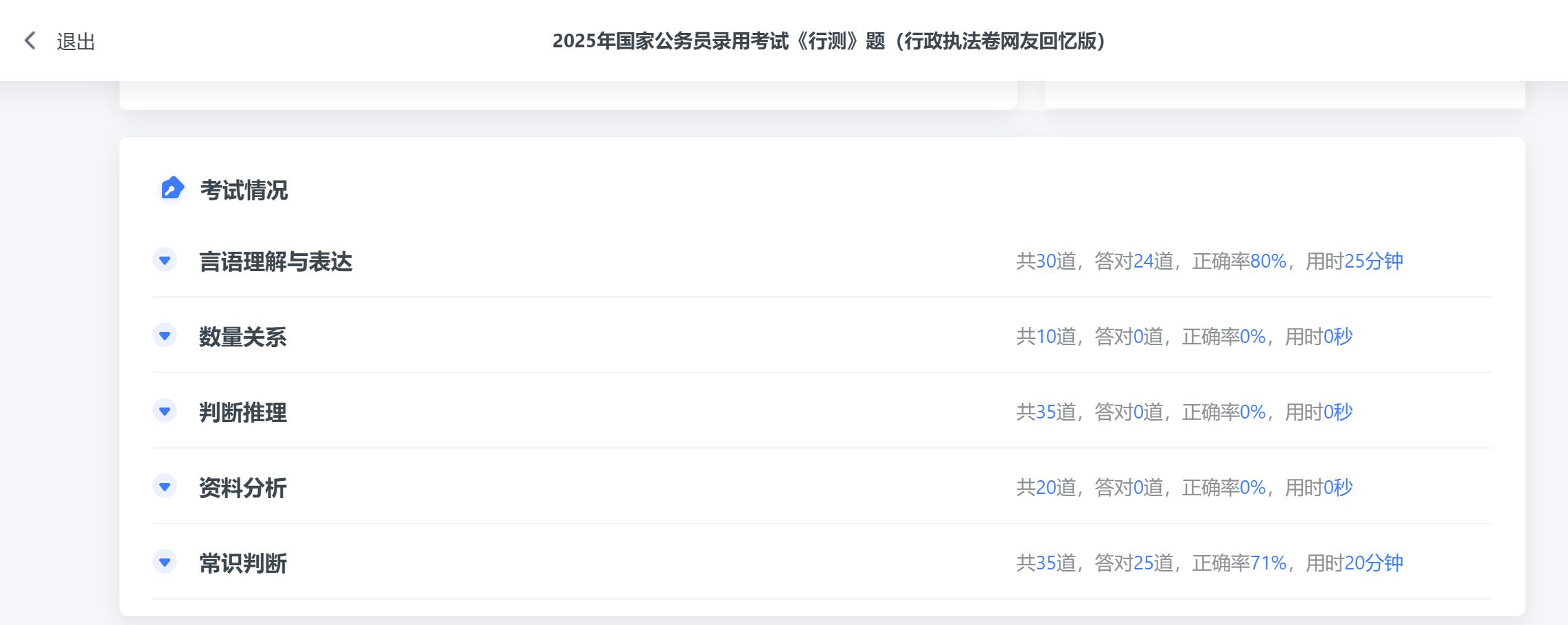
Task: Click the 2025年国家公务员录用考试 exam title
Action: [x=829, y=41]
